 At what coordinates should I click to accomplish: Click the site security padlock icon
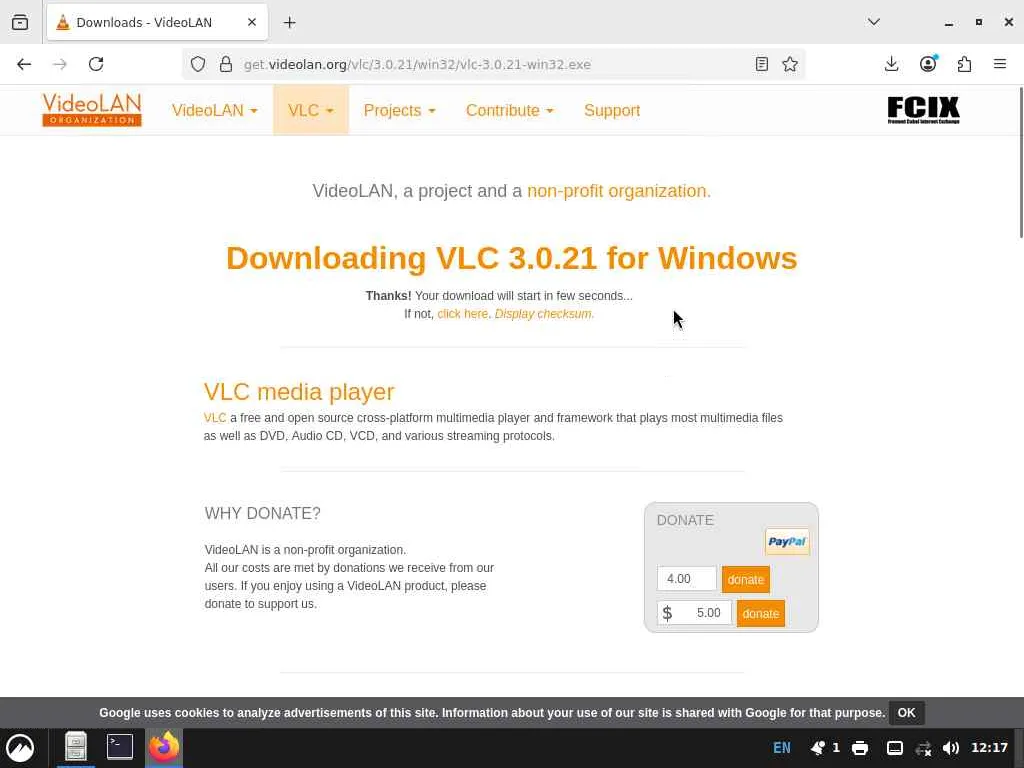coord(226,64)
